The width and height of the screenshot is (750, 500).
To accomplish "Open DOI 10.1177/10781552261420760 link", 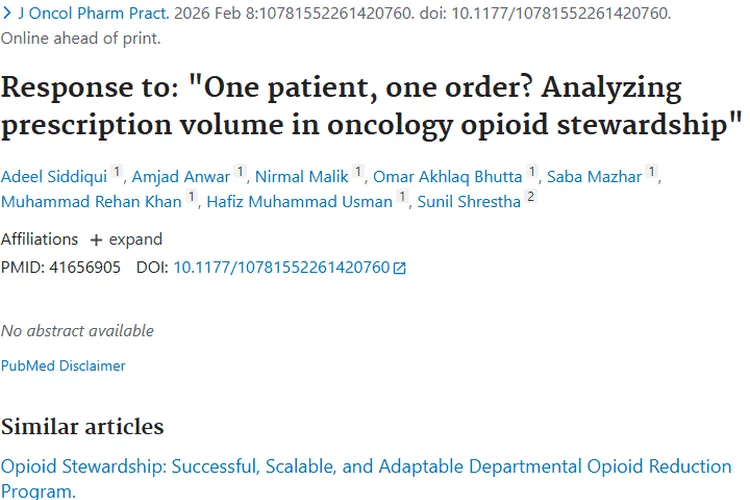I will (x=281, y=267).
